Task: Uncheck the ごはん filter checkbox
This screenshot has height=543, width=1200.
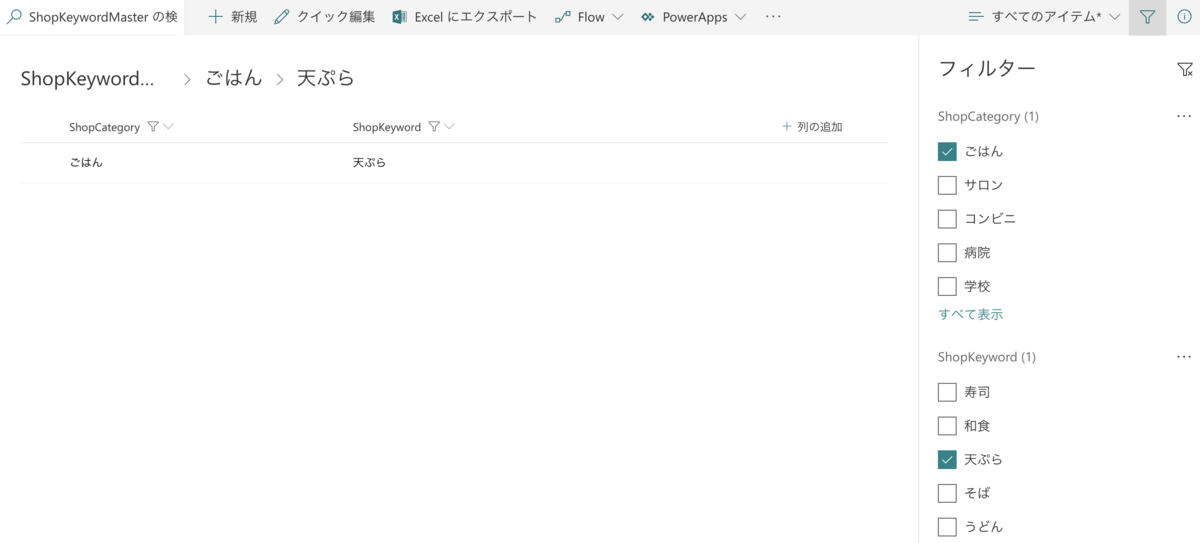Action: [x=947, y=152]
